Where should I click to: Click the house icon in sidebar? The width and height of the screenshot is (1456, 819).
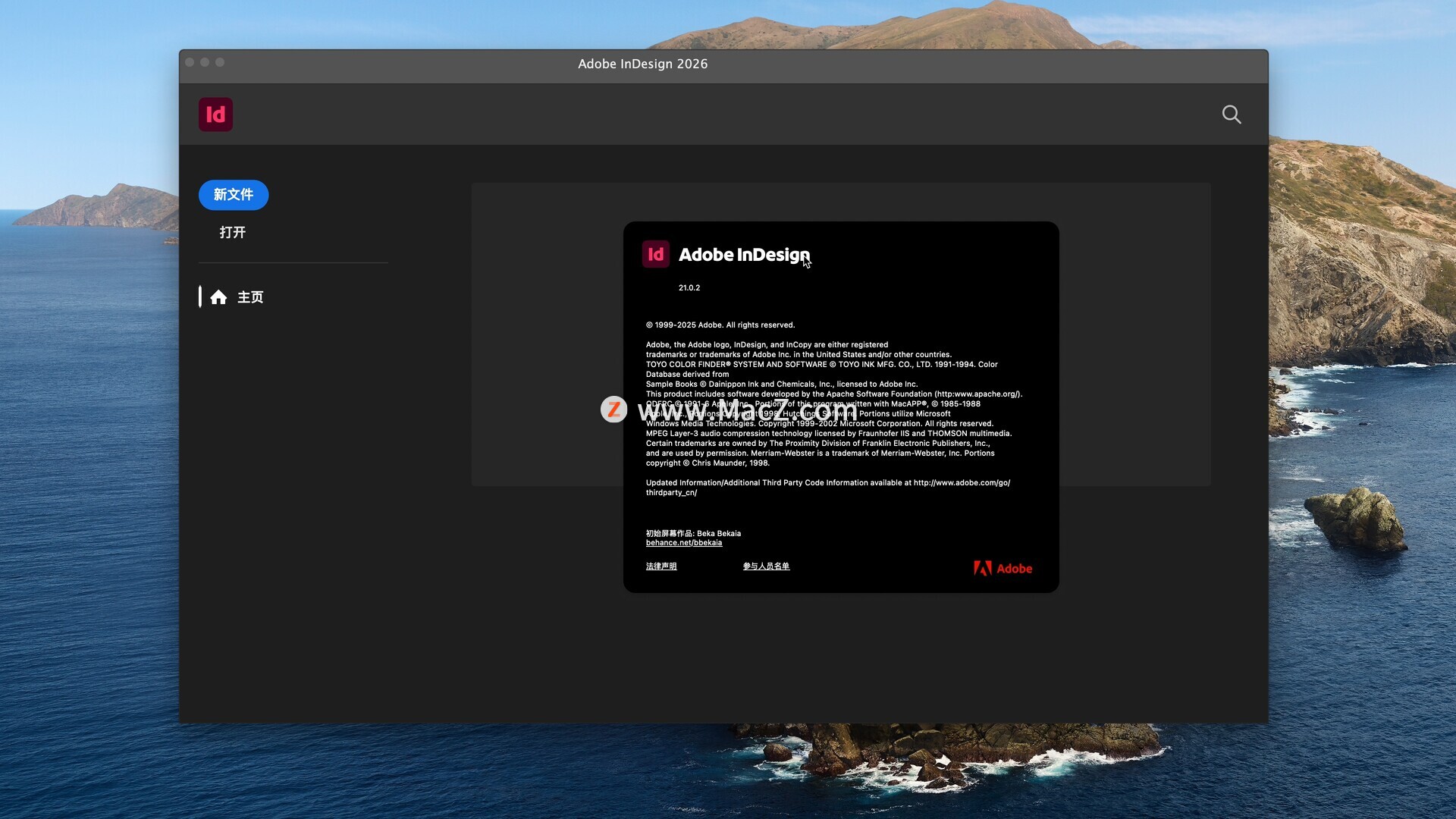(218, 297)
